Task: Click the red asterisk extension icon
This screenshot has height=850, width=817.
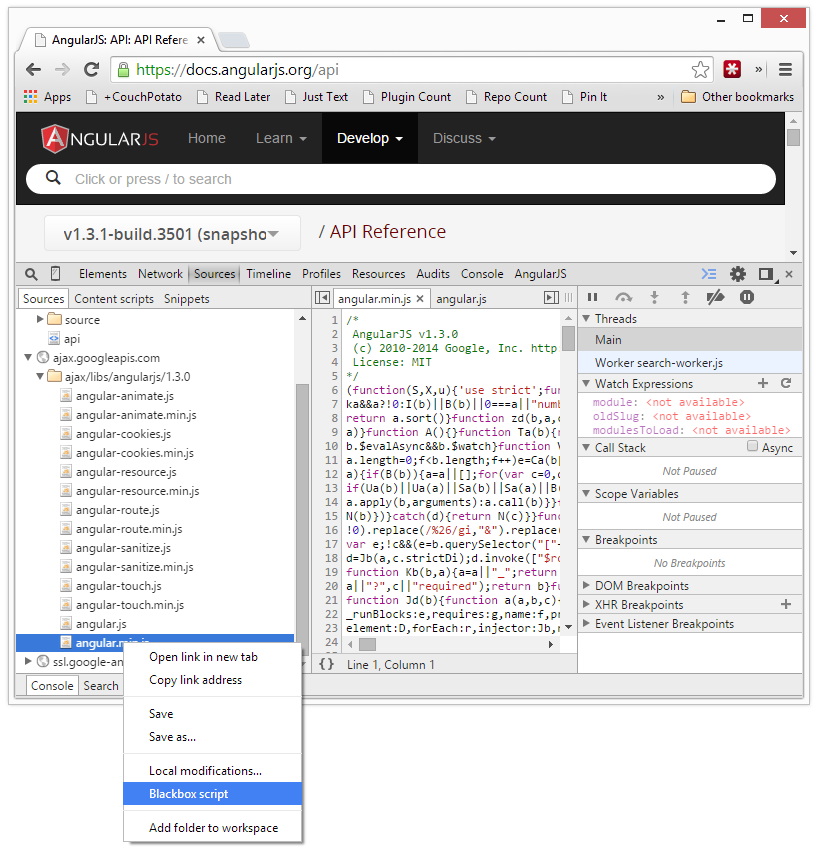Action: click(x=732, y=69)
